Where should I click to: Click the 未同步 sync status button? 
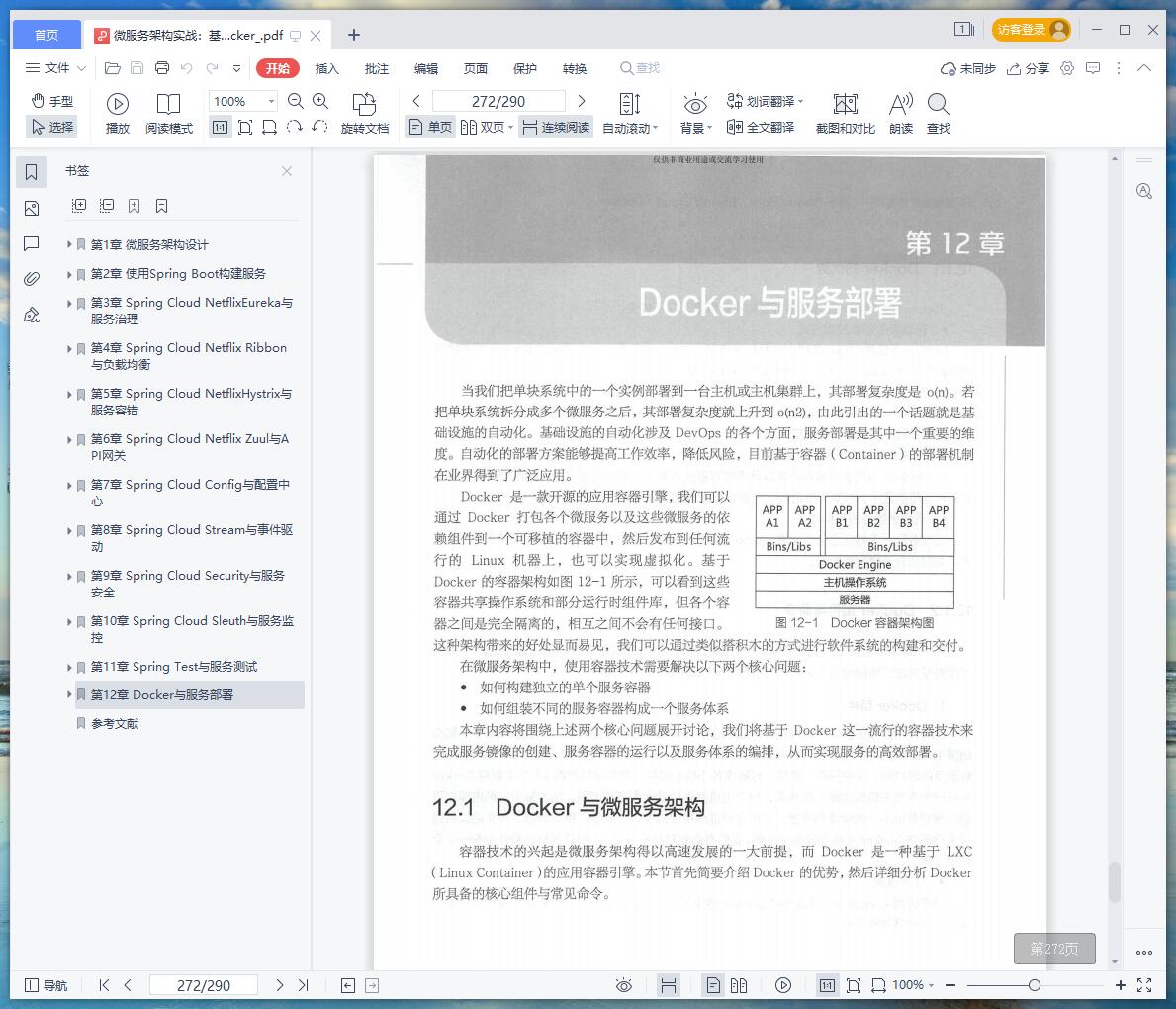pyautogui.click(x=967, y=68)
